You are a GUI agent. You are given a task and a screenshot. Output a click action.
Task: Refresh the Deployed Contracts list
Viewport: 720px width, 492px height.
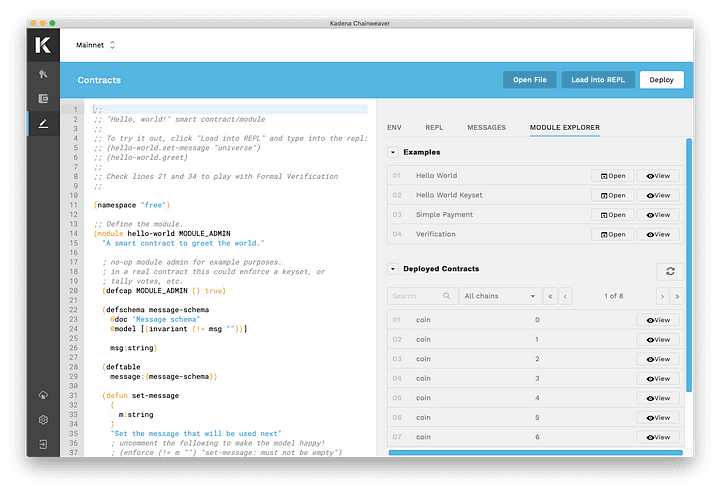click(x=670, y=271)
